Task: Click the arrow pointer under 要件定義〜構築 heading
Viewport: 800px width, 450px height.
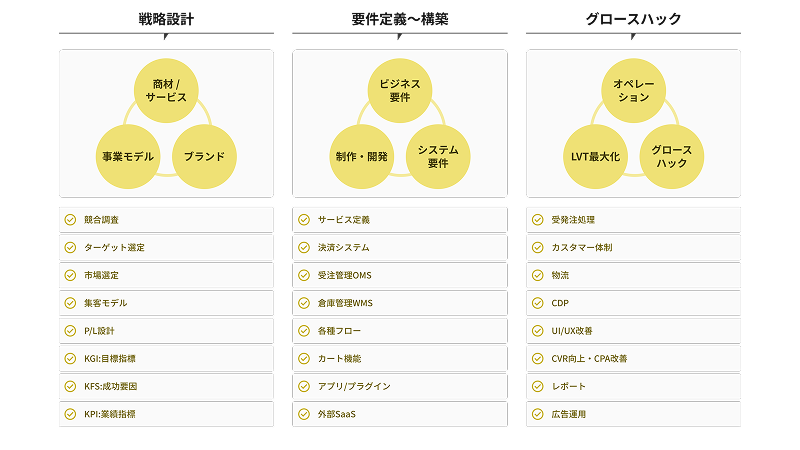Action: [399, 37]
